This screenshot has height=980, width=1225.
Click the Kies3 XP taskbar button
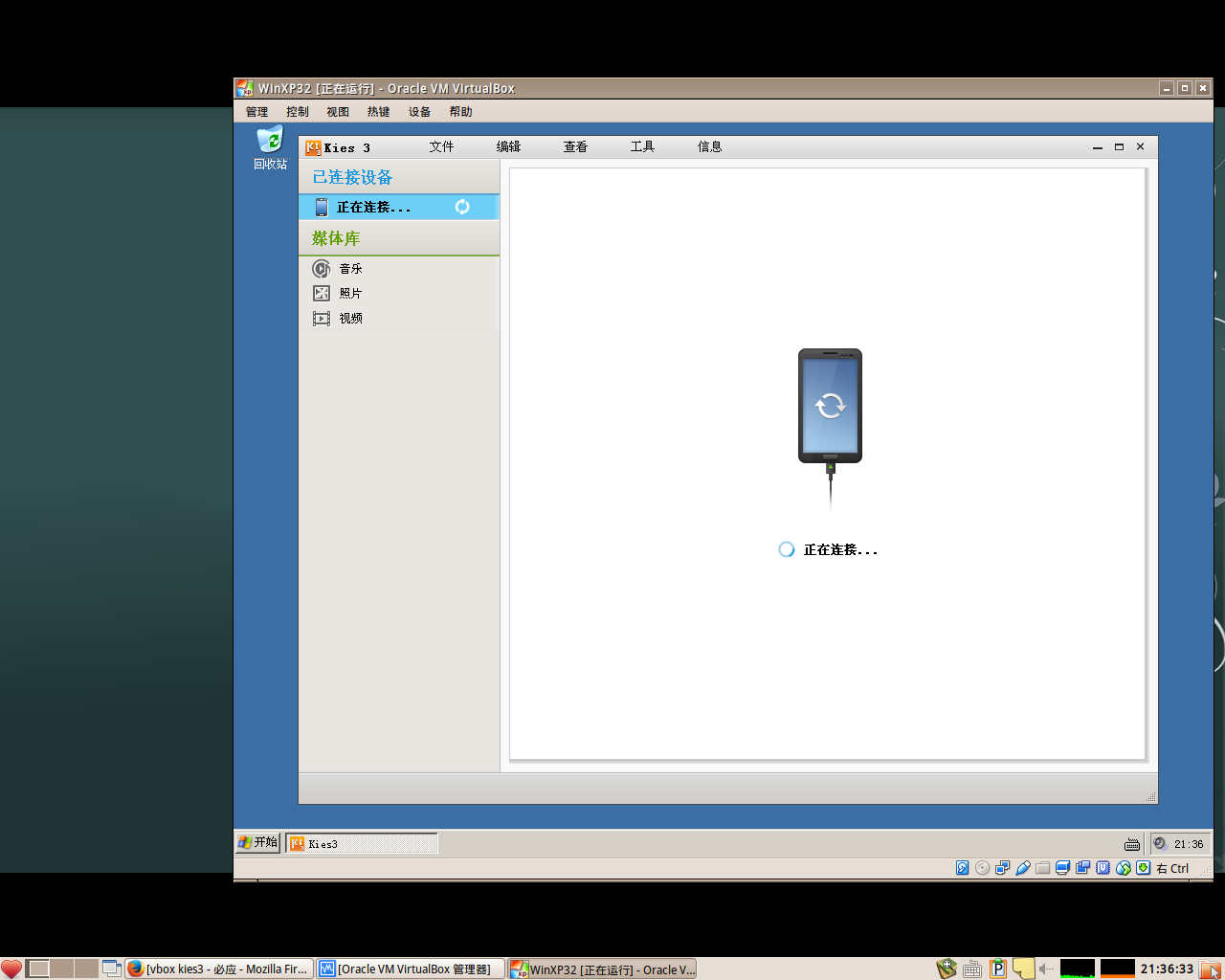(x=362, y=843)
